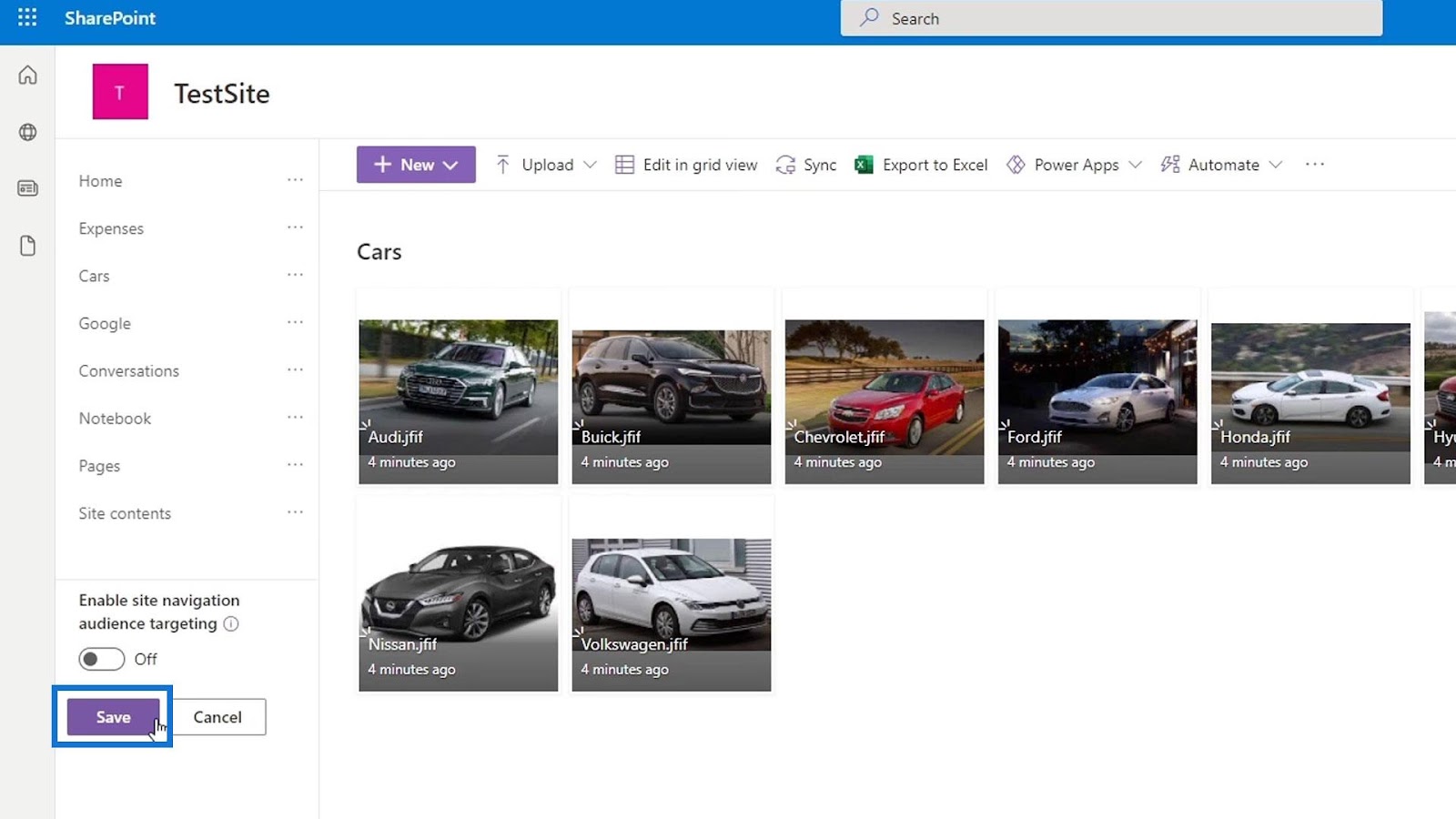The height and width of the screenshot is (819, 1456).
Task: Click into the Search box
Action: 1111,18
